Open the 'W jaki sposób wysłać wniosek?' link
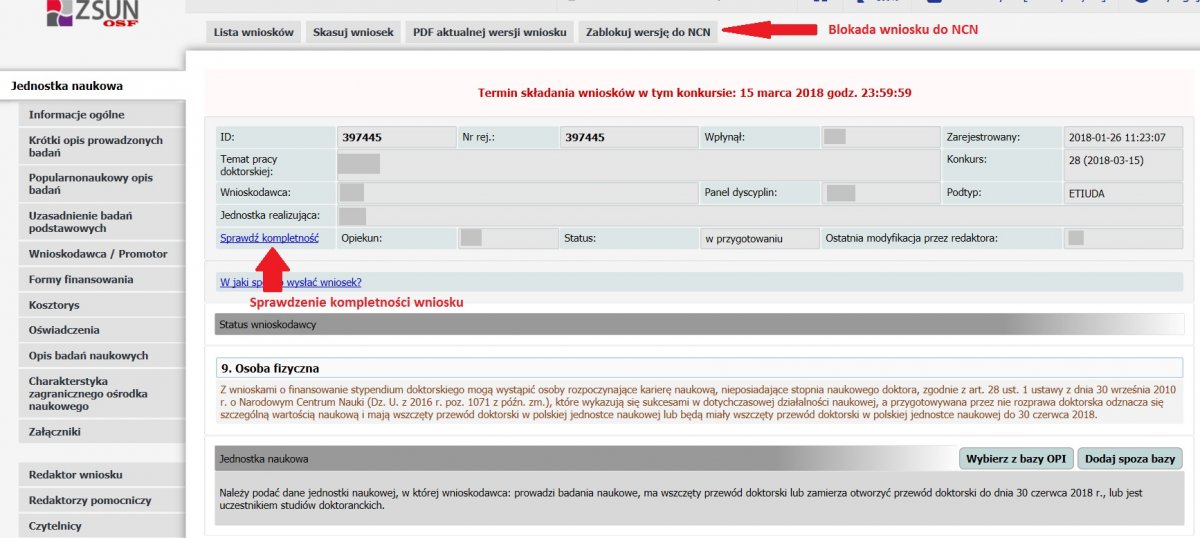 (x=290, y=282)
